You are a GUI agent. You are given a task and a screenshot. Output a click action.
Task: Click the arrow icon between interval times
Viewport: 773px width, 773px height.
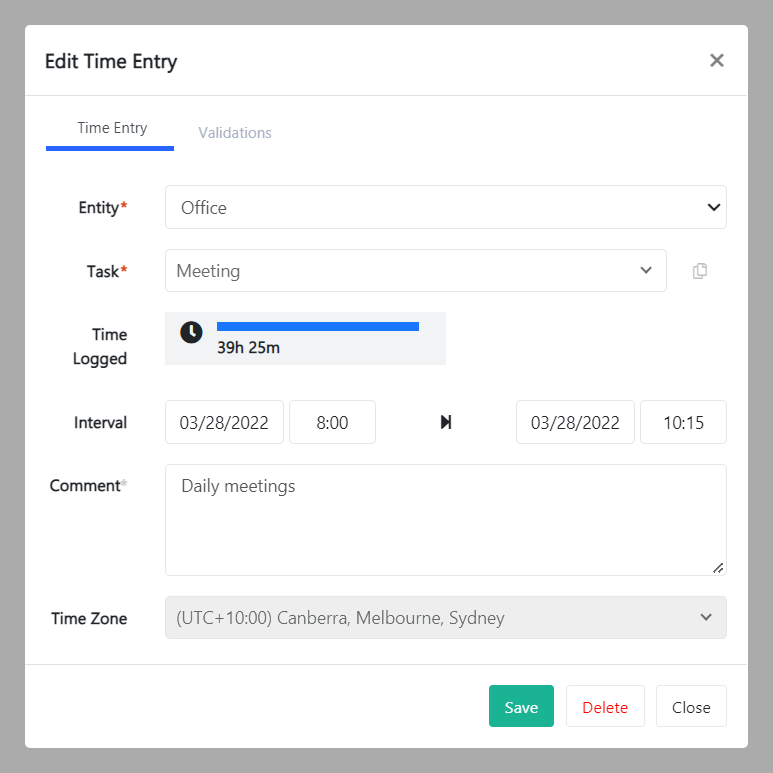(x=446, y=422)
